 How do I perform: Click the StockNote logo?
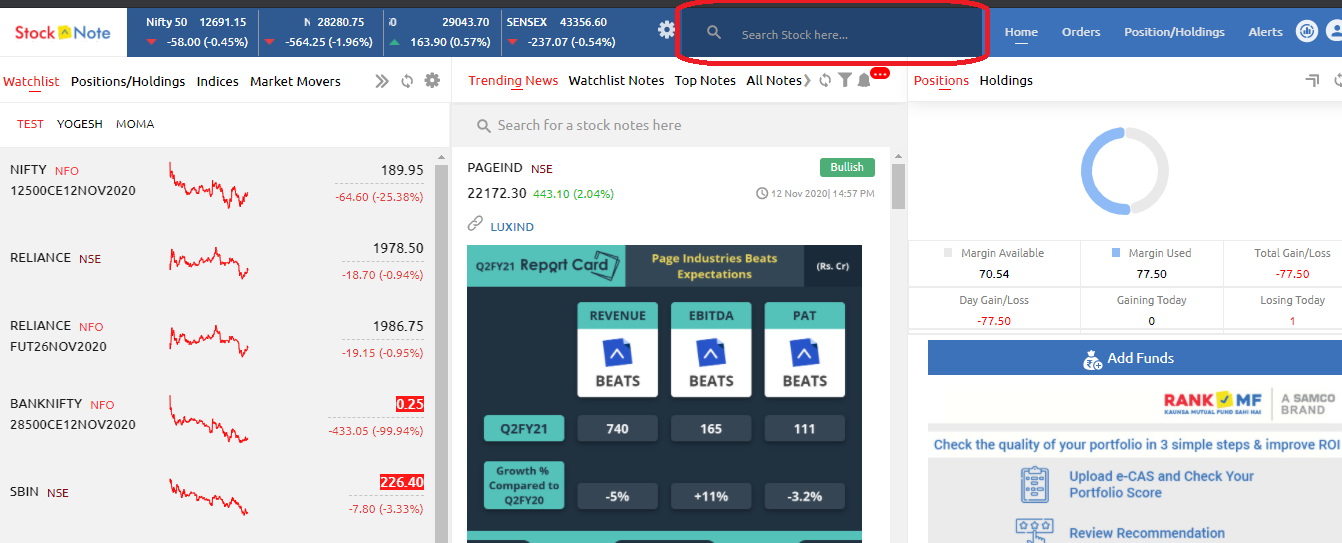coord(63,32)
